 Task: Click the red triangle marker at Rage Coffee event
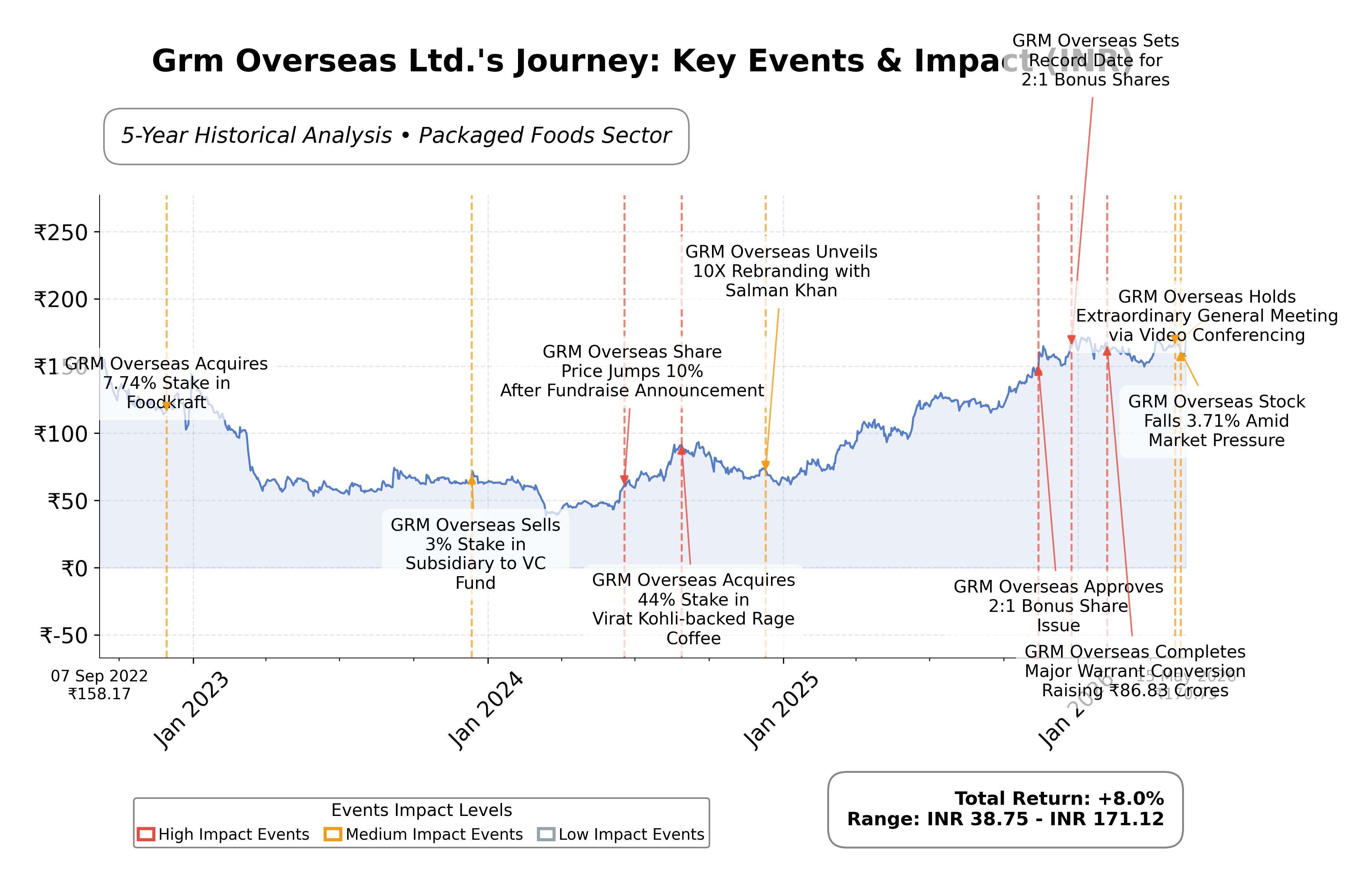682,450
